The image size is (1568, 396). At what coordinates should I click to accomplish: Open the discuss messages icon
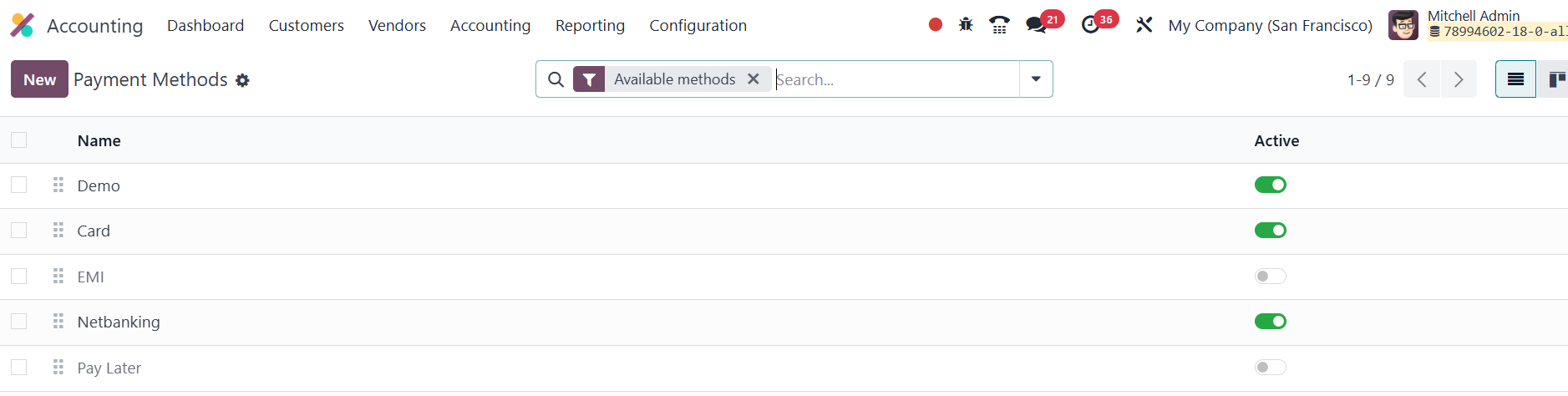point(1037,25)
